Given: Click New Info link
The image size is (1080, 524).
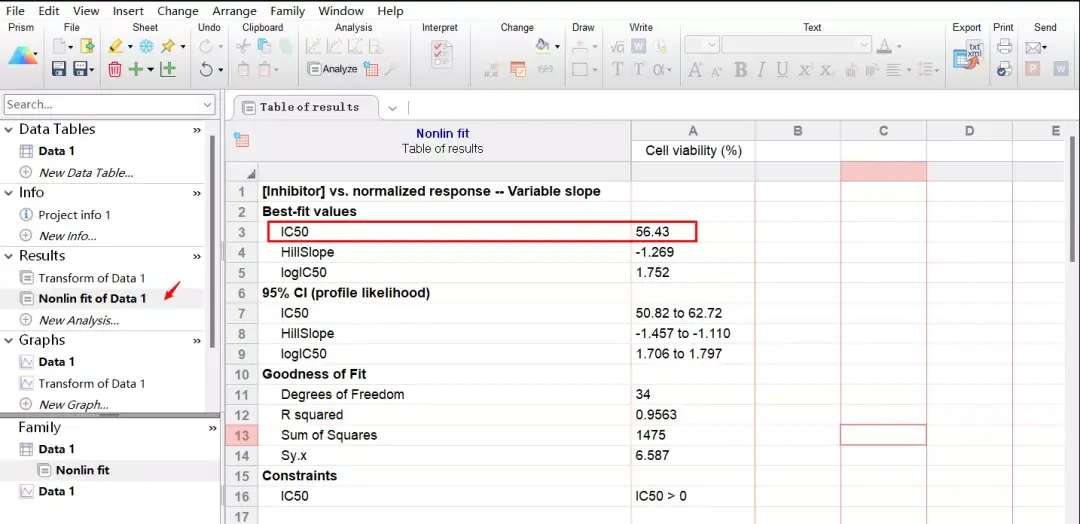Looking at the screenshot, I should pos(68,236).
